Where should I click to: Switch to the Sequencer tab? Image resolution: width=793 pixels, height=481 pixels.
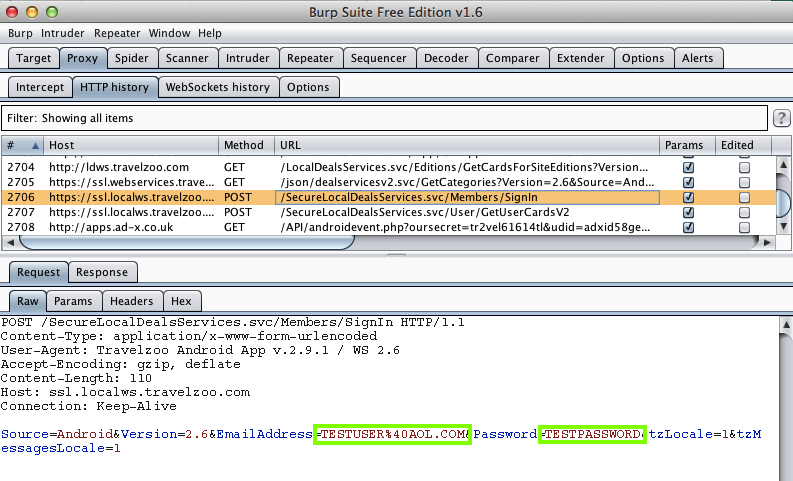point(379,58)
